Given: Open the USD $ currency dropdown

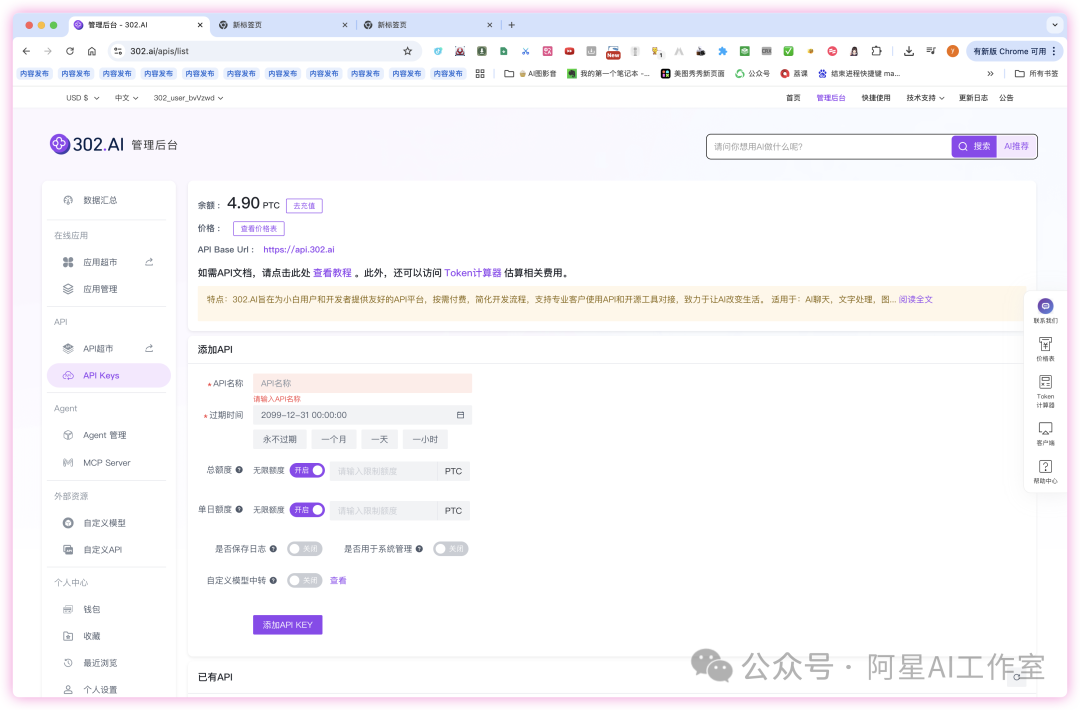Looking at the screenshot, I should tap(83, 98).
